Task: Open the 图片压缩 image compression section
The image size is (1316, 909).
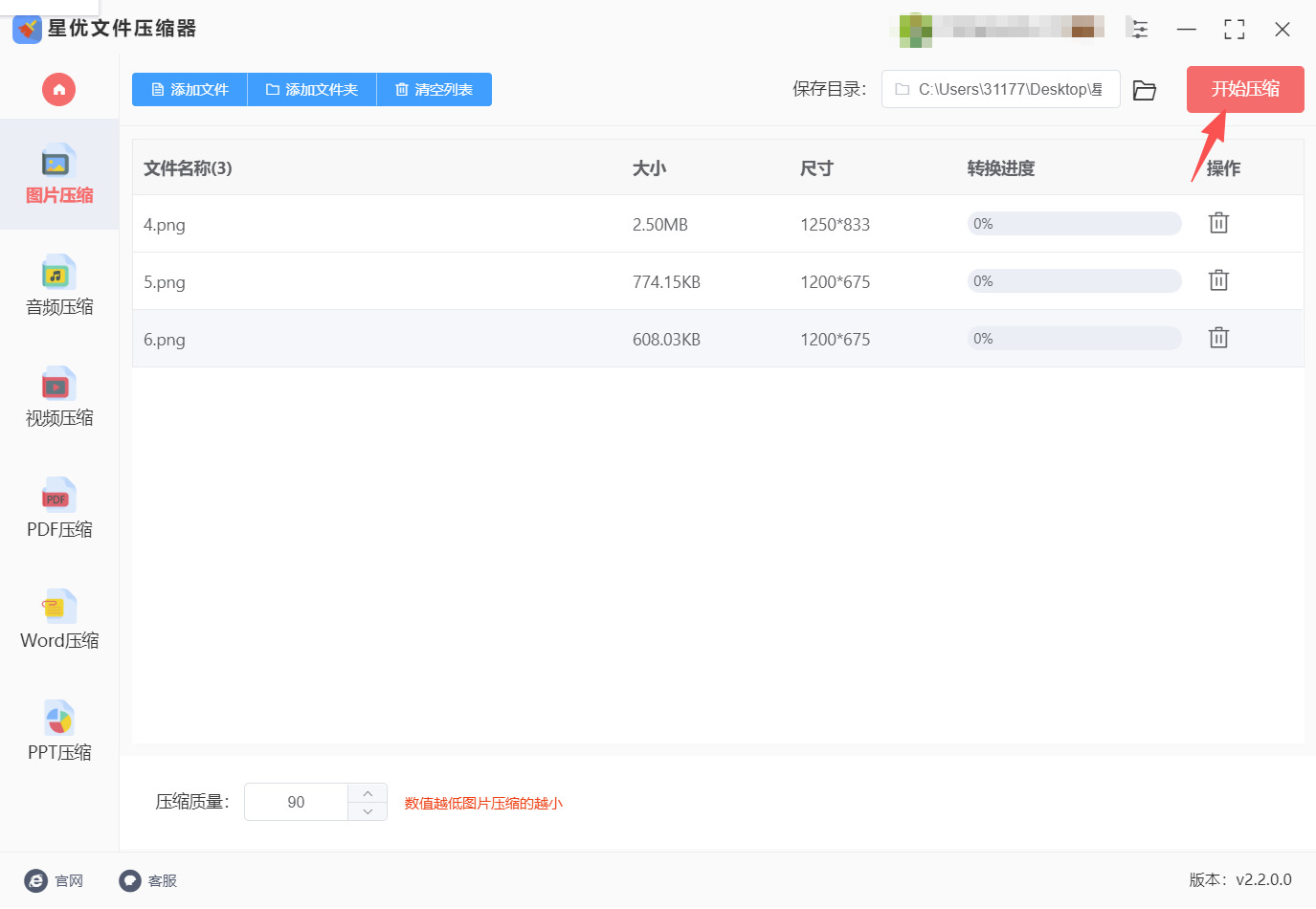Action: click(59, 174)
